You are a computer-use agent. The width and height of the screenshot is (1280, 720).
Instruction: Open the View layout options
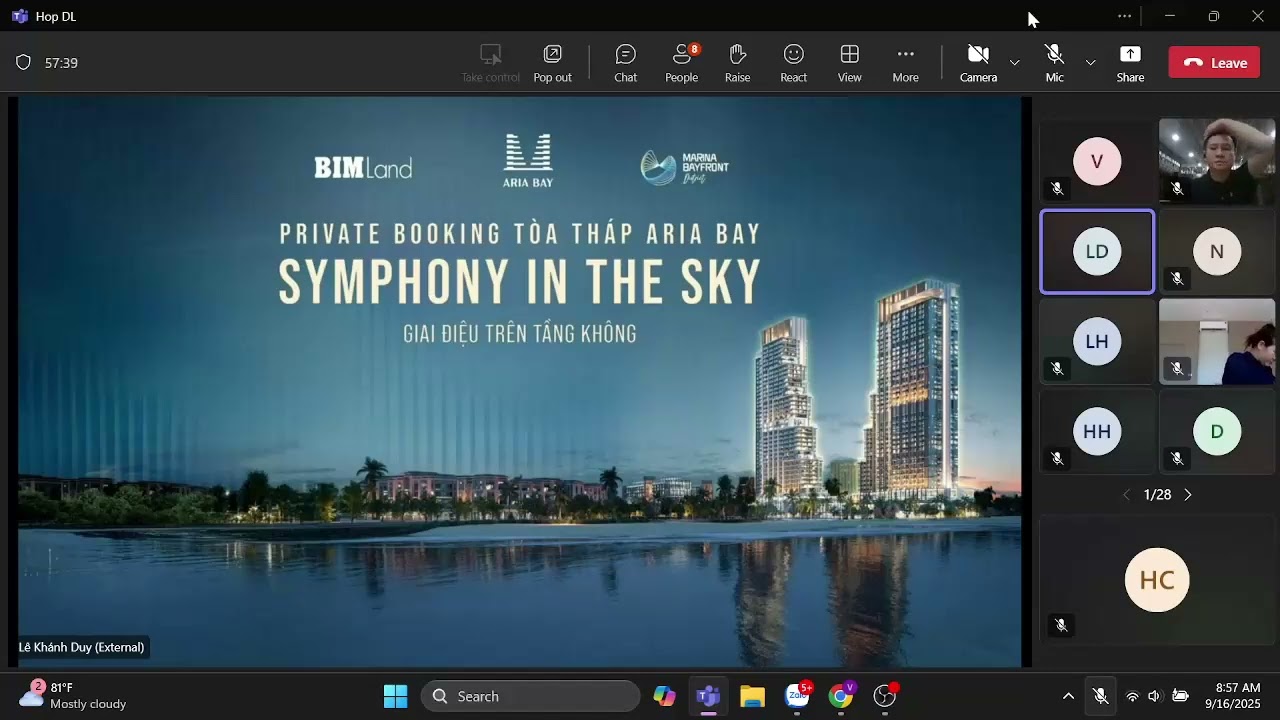pos(850,63)
